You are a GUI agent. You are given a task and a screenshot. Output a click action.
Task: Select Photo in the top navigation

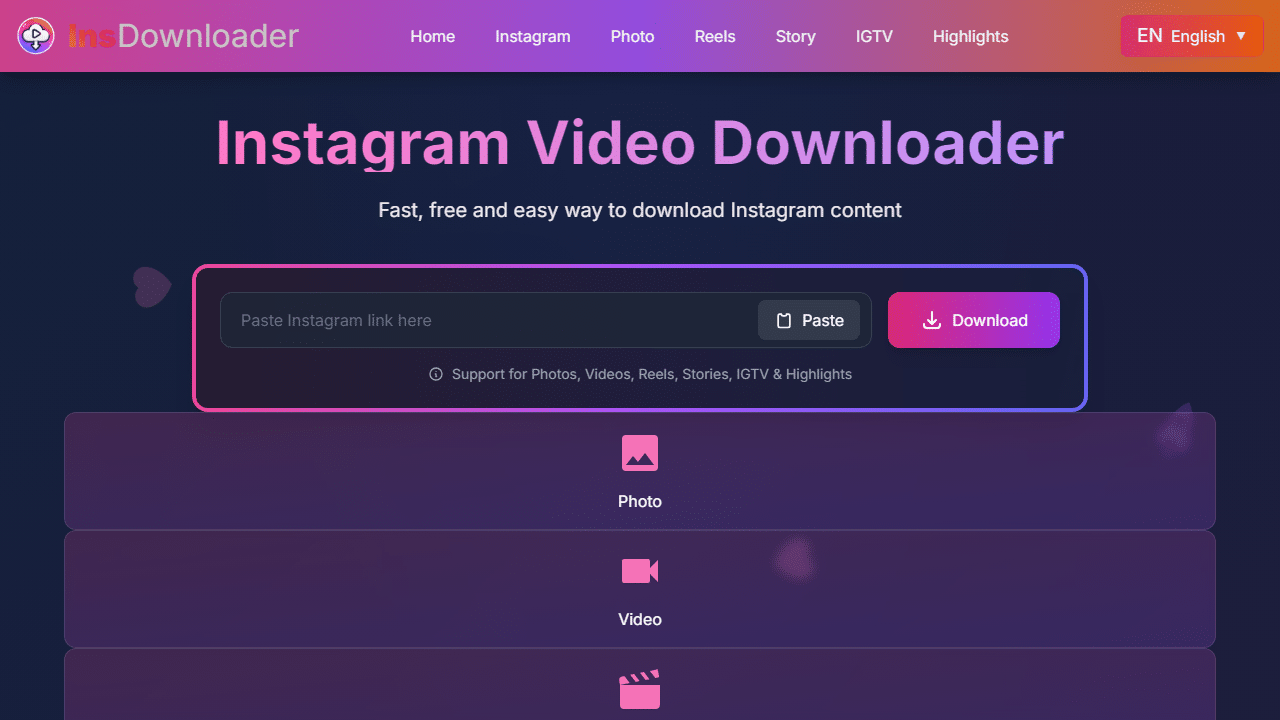pos(632,36)
